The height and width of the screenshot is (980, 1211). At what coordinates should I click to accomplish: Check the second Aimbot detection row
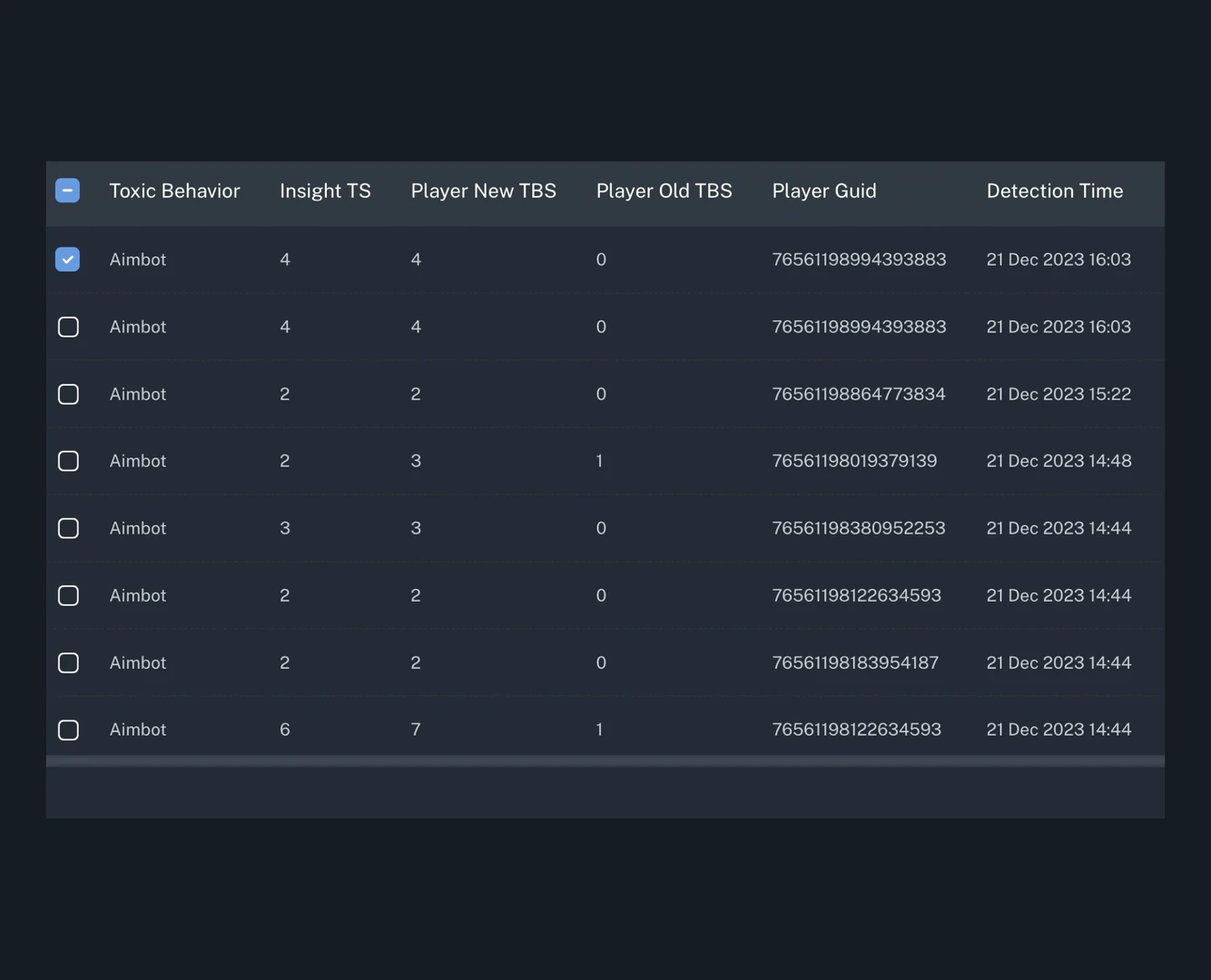[67, 327]
